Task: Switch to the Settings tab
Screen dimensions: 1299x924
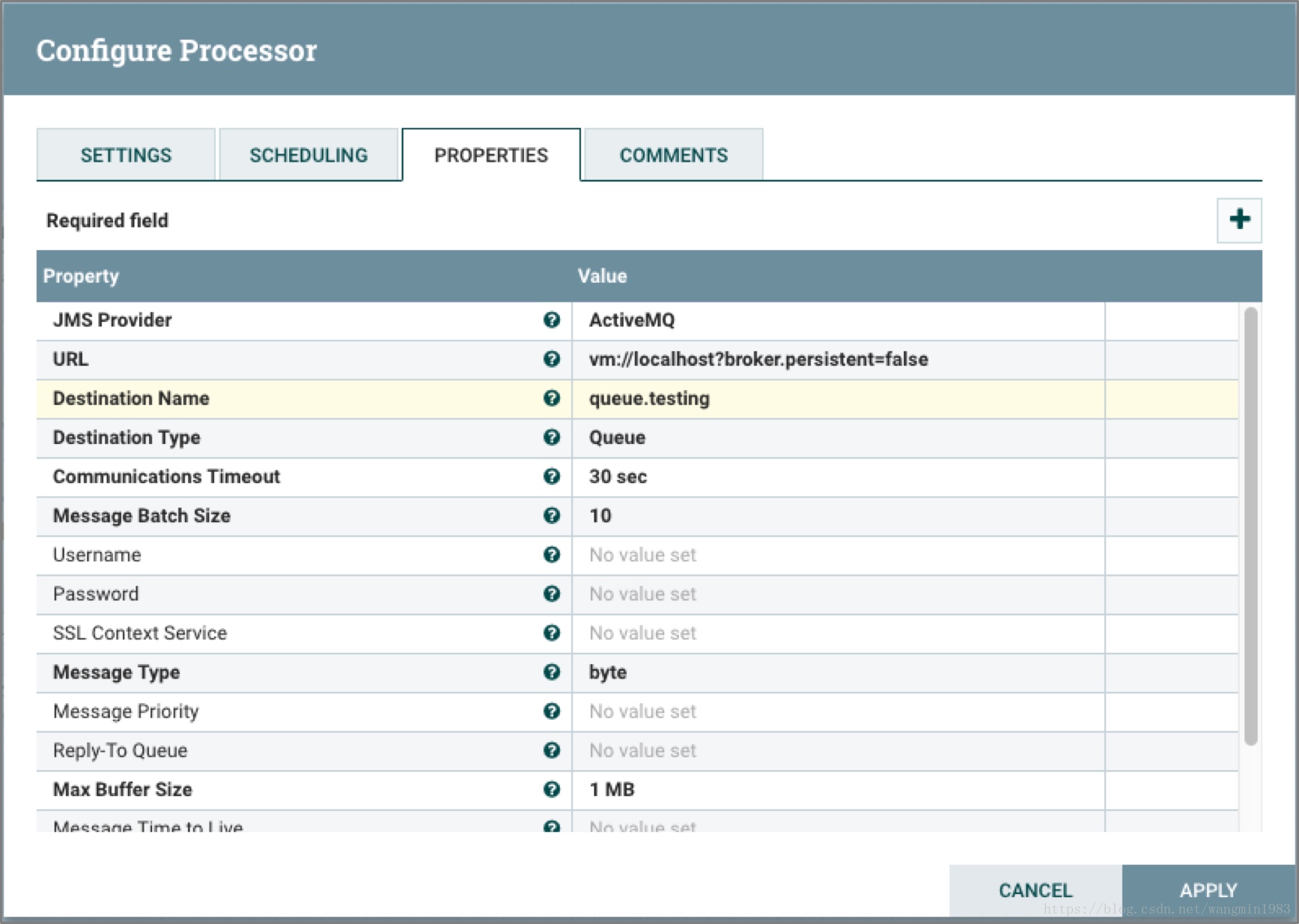Action: click(x=126, y=155)
